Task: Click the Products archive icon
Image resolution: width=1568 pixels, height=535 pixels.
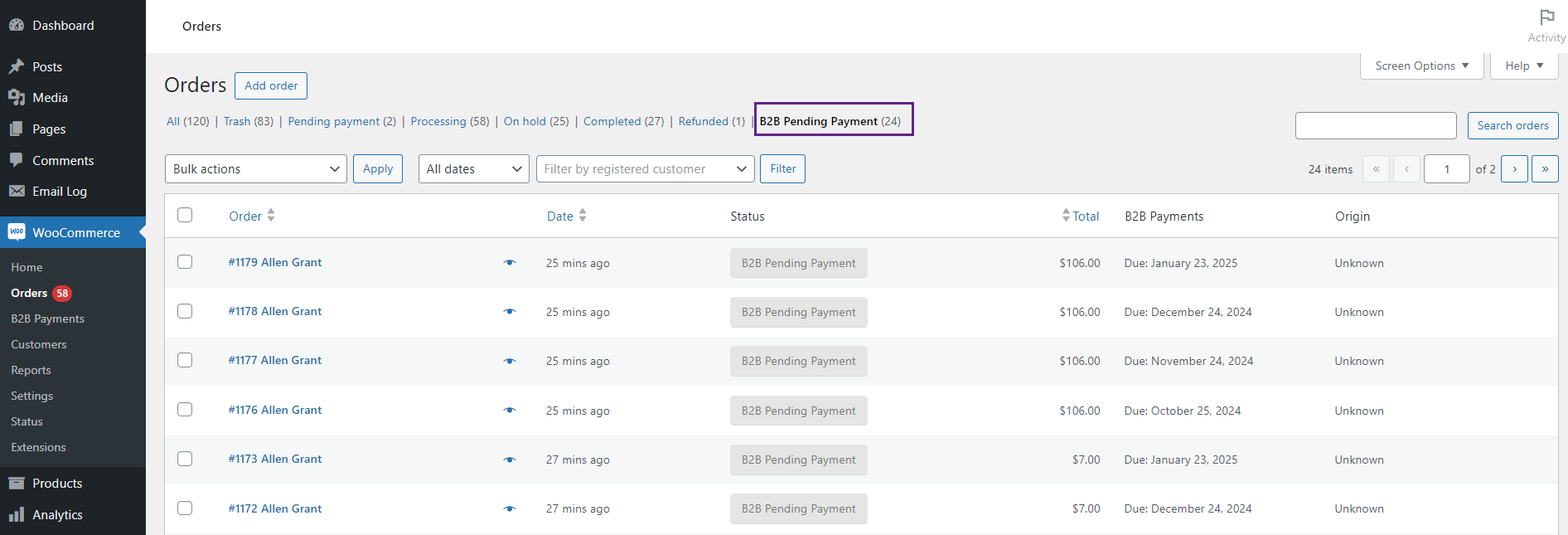Action: tap(17, 483)
